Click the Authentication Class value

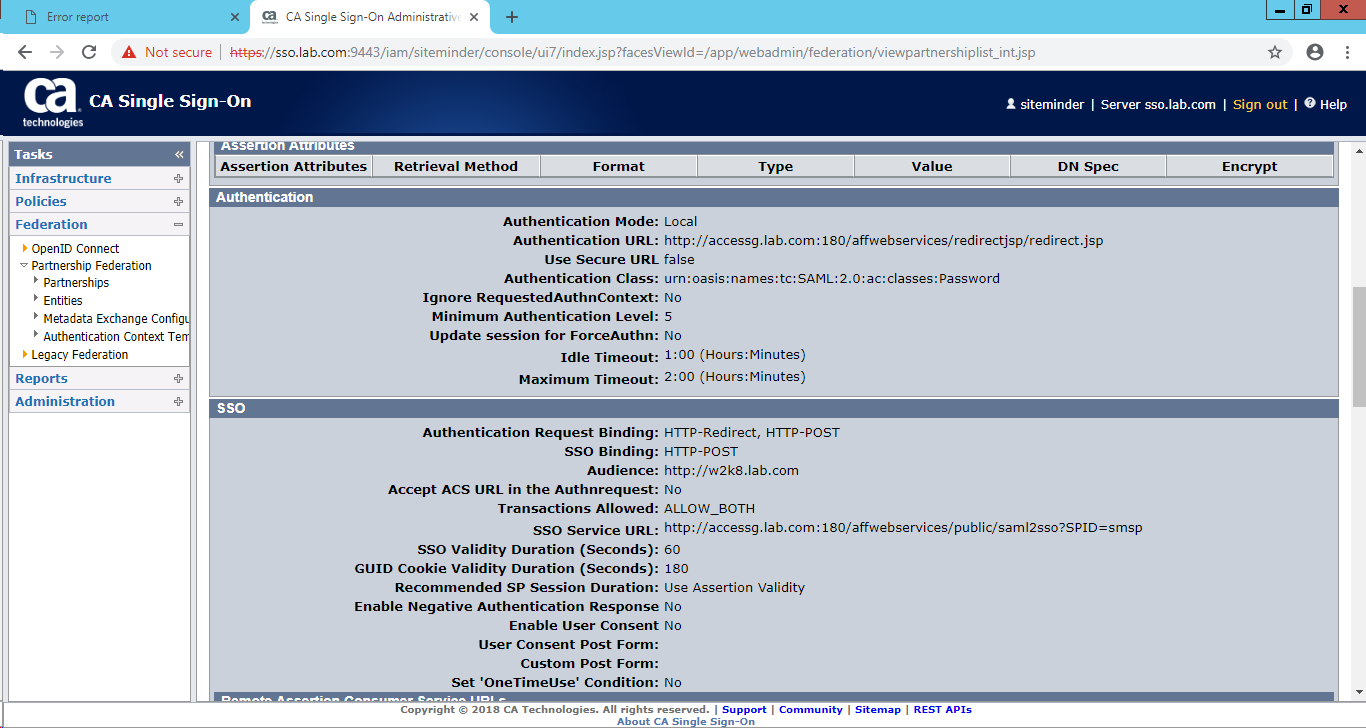(x=832, y=279)
